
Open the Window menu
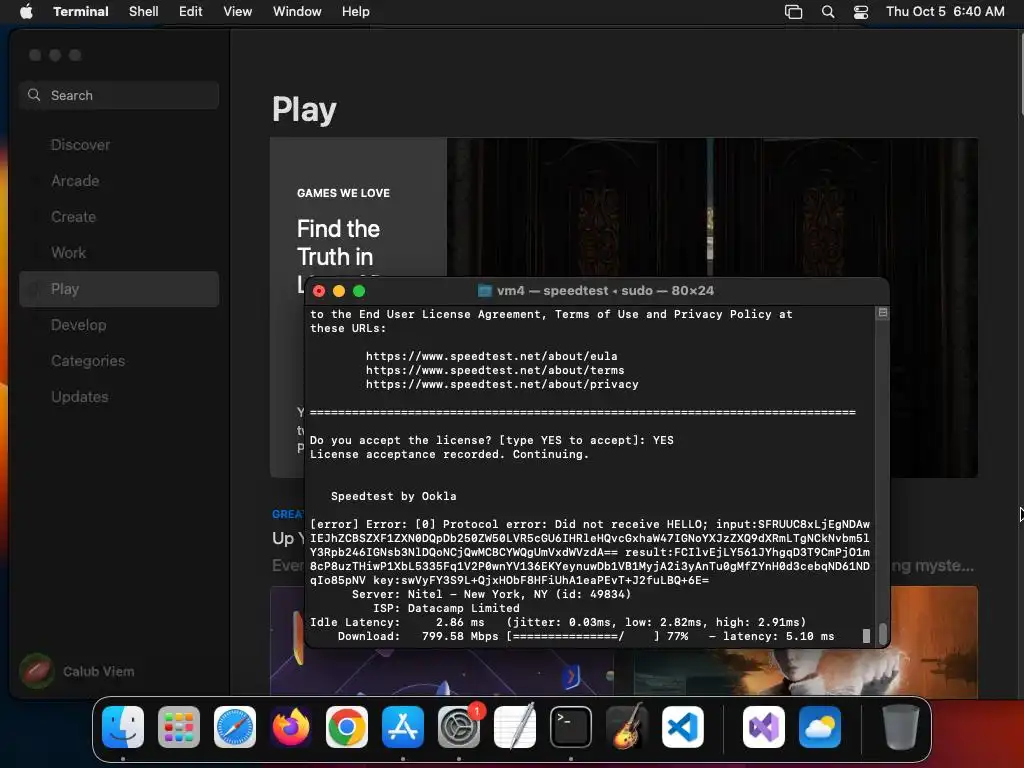coord(296,11)
